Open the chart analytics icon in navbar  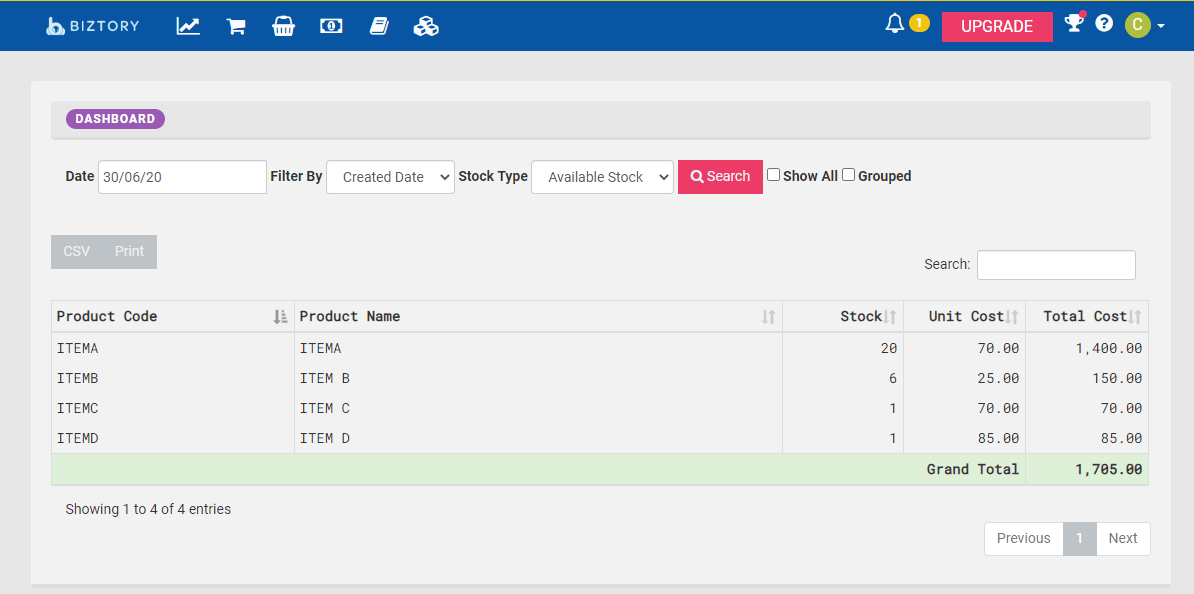(188, 26)
